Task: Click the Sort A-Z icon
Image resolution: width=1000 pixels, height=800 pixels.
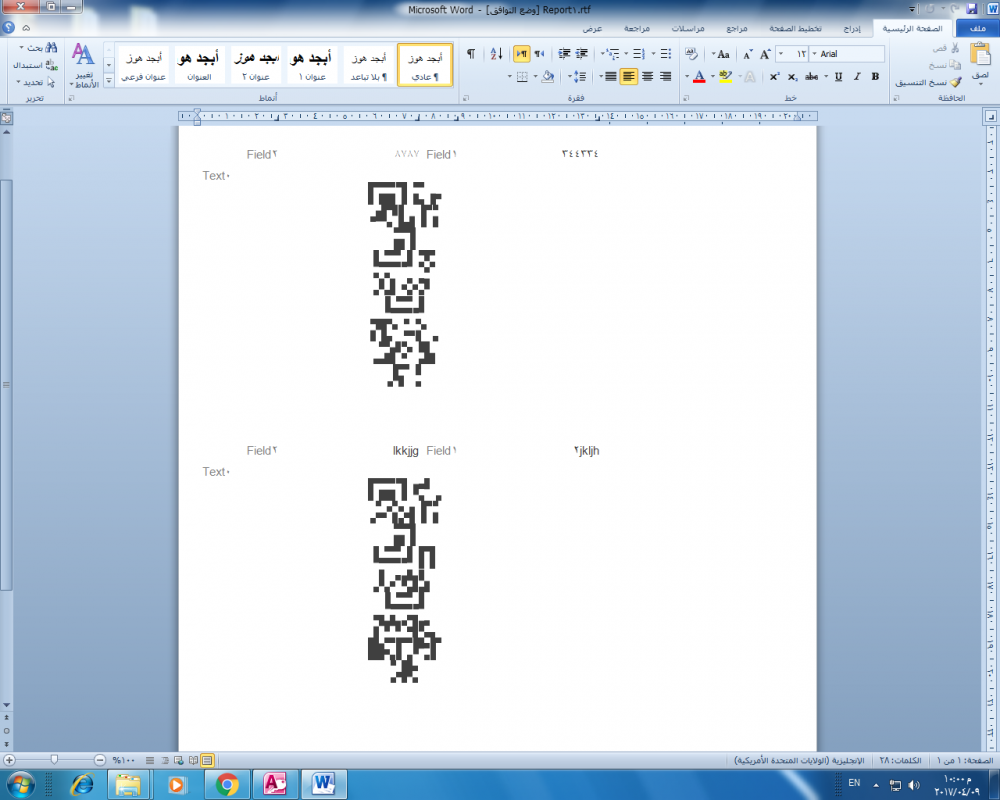Action: pyautogui.click(x=497, y=54)
